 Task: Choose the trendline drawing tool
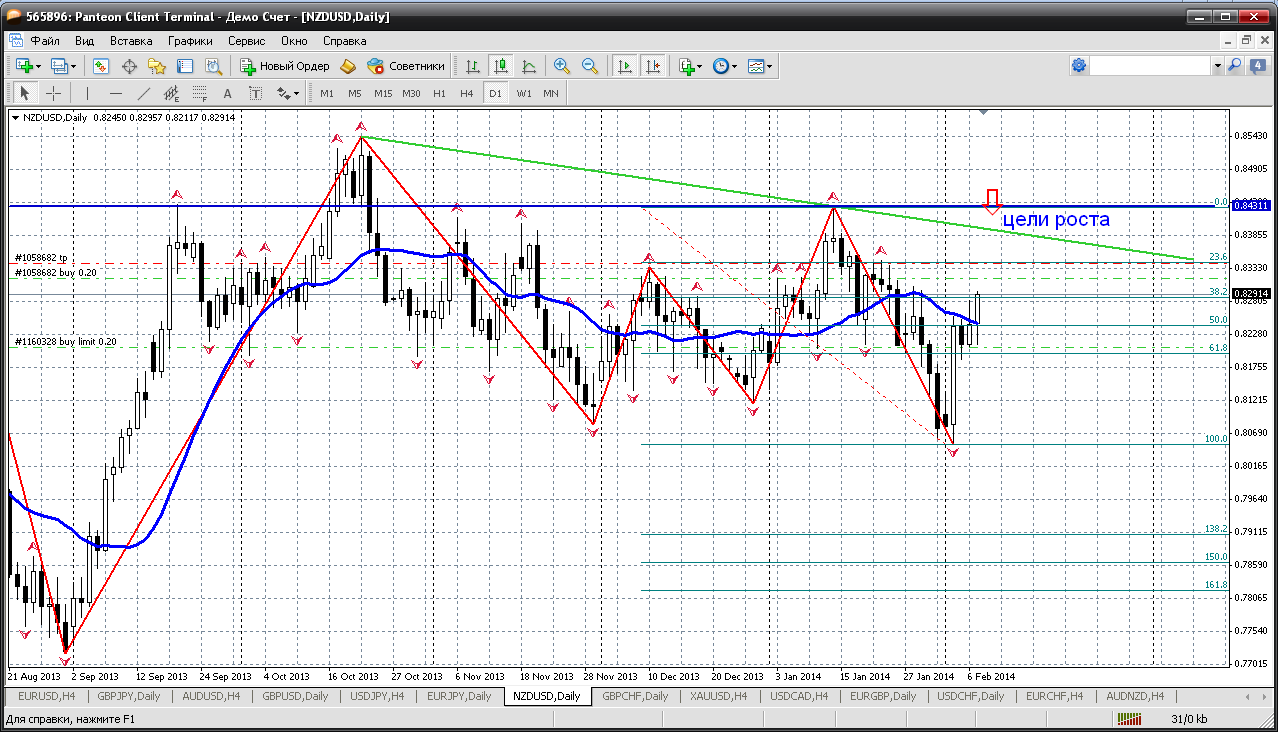tap(143, 93)
